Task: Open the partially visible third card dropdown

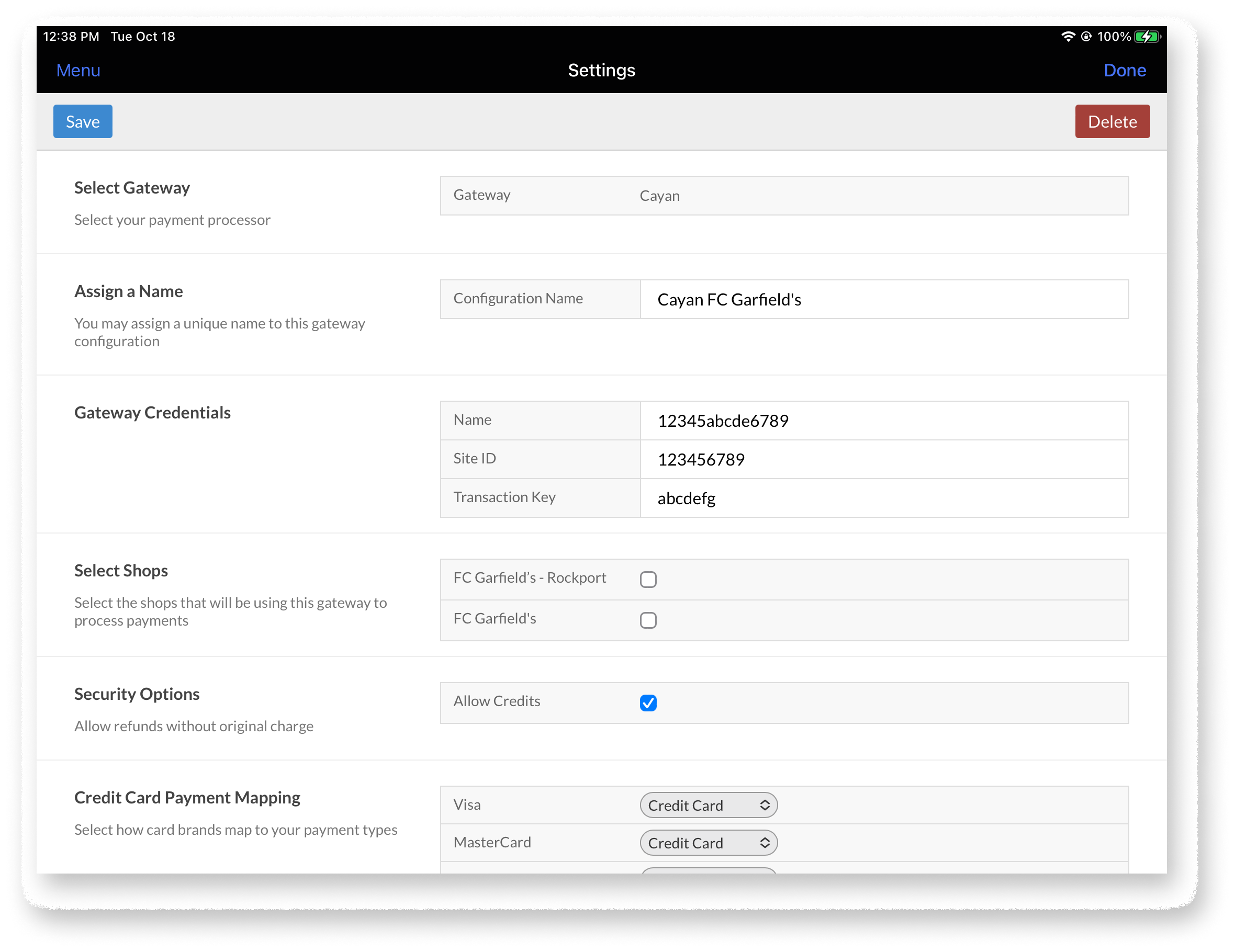Action: (x=708, y=870)
